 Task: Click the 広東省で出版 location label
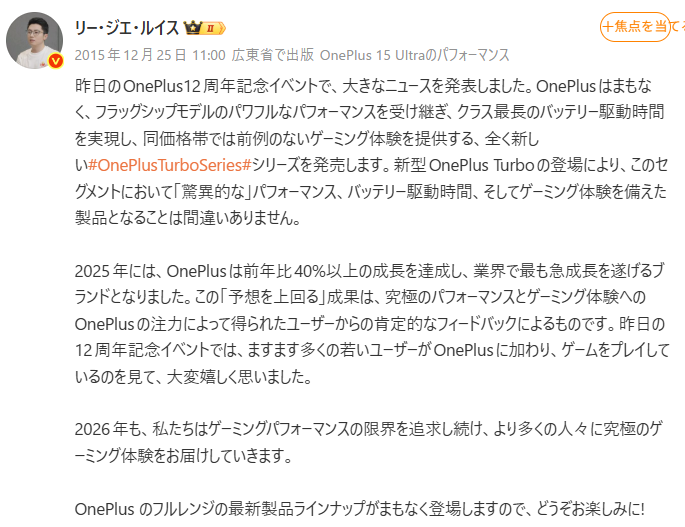coord(273,55)
